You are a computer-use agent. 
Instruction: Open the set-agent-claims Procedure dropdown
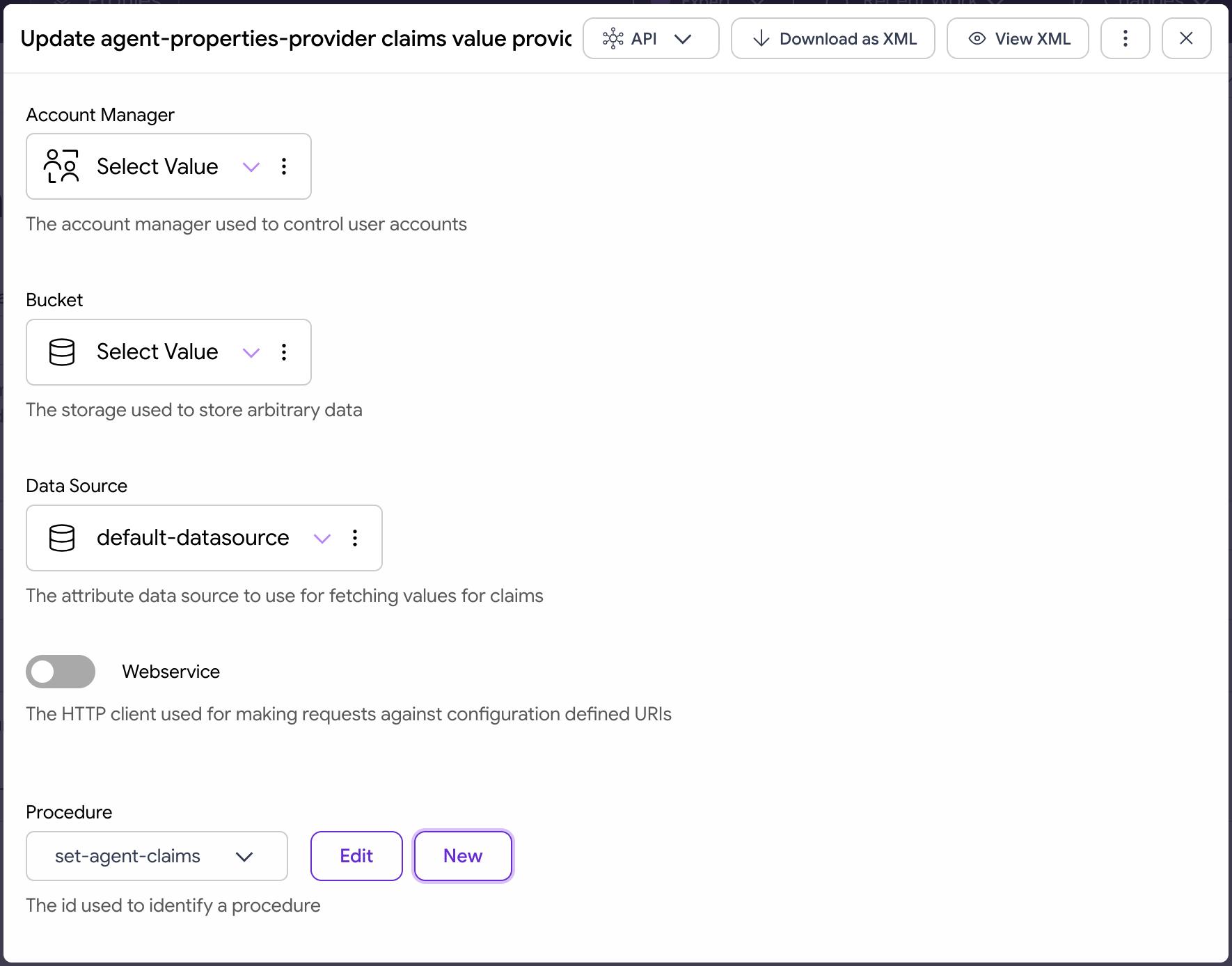[157, 856]
